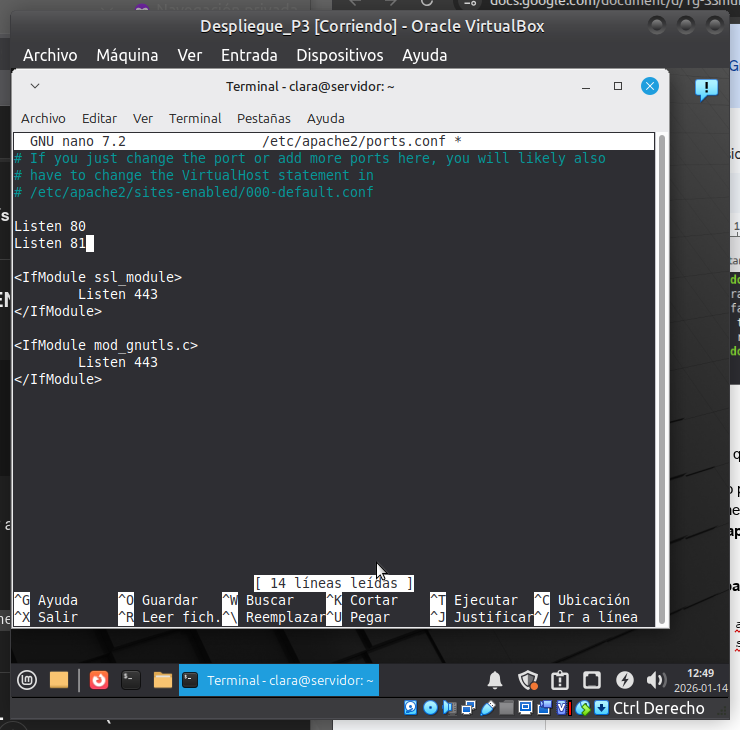Launch Firefox from the taskbar panel
The height and width of the screenshot is (730, 740).
(98, 680)
